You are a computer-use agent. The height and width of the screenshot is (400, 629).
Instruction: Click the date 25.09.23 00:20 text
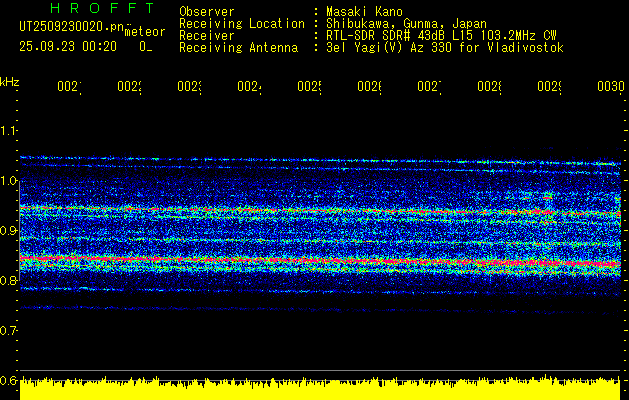68,47
